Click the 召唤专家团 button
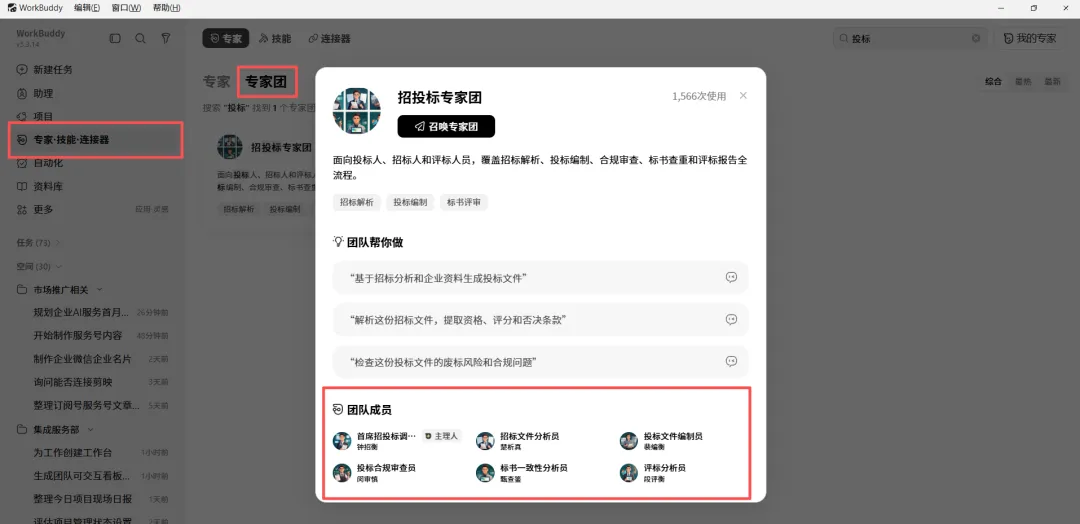Viewport: 1080px width, 524px height. [x=446, y=127]
